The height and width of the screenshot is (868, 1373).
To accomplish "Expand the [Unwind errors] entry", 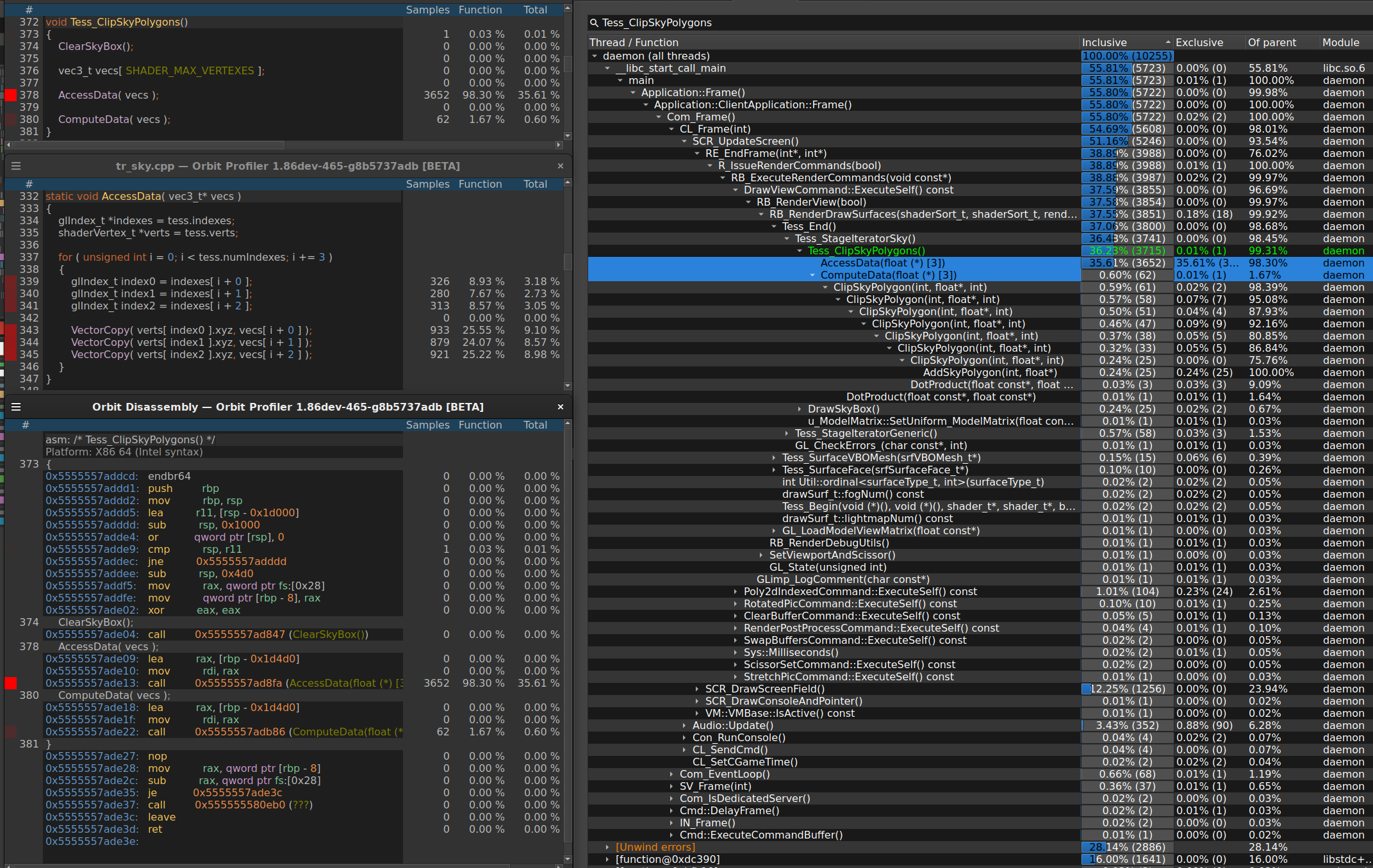I will (607, 847).
